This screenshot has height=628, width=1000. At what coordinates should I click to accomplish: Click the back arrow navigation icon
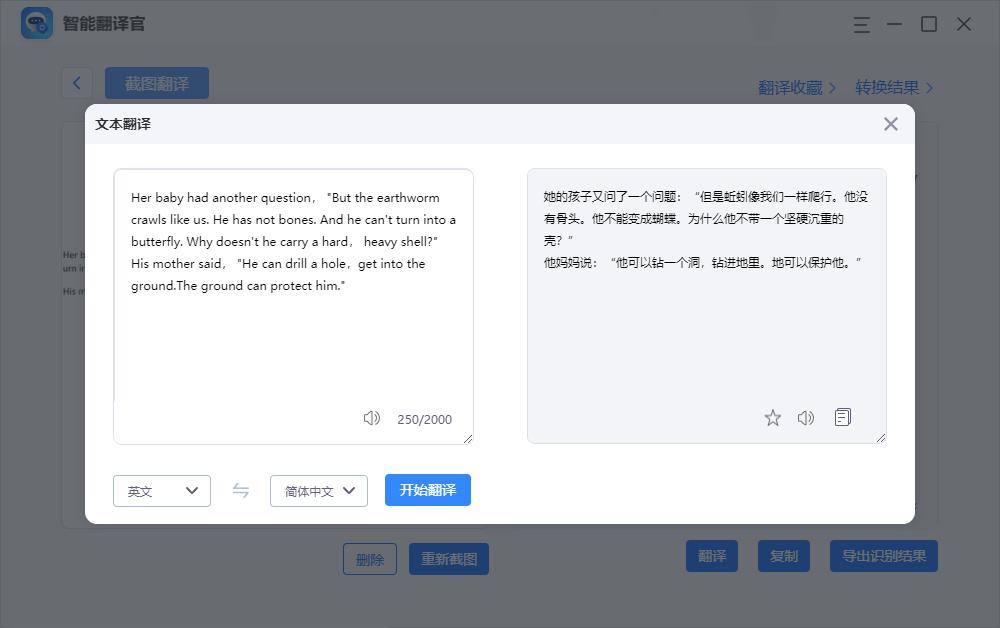77,83
